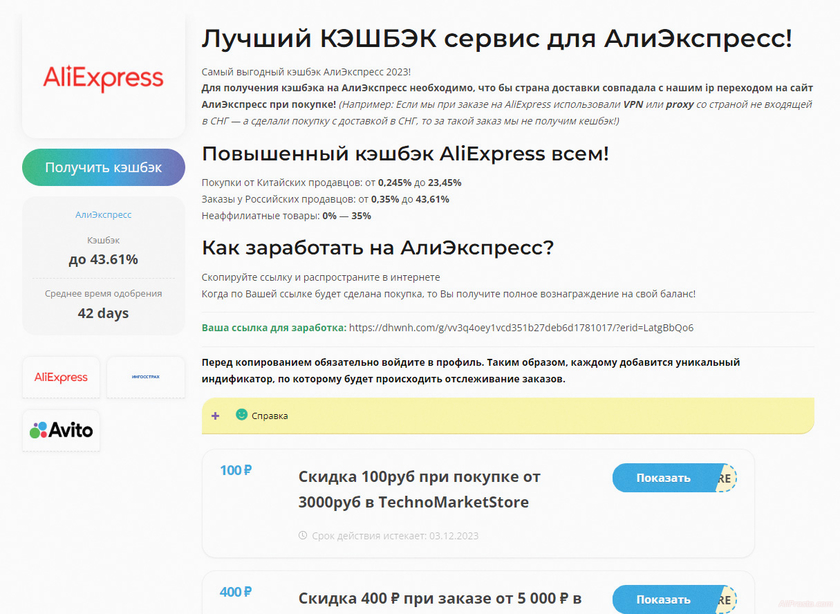The image size is (840, 614).
Task: Open the yellow Справка panel
Action: [x=470, y=415]
